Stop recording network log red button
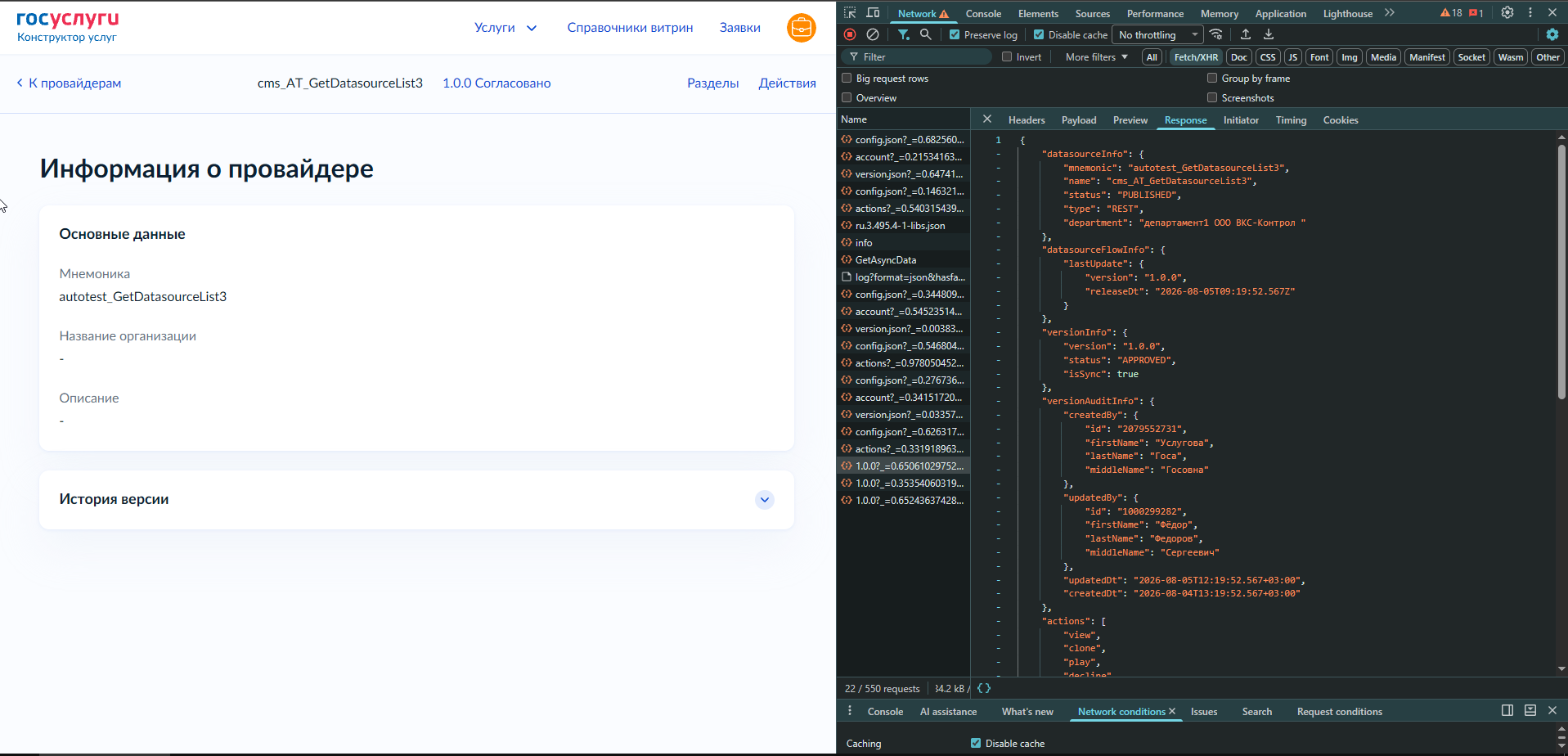The width and height of the screenshot is (1568, 756). tap(850, 34)
